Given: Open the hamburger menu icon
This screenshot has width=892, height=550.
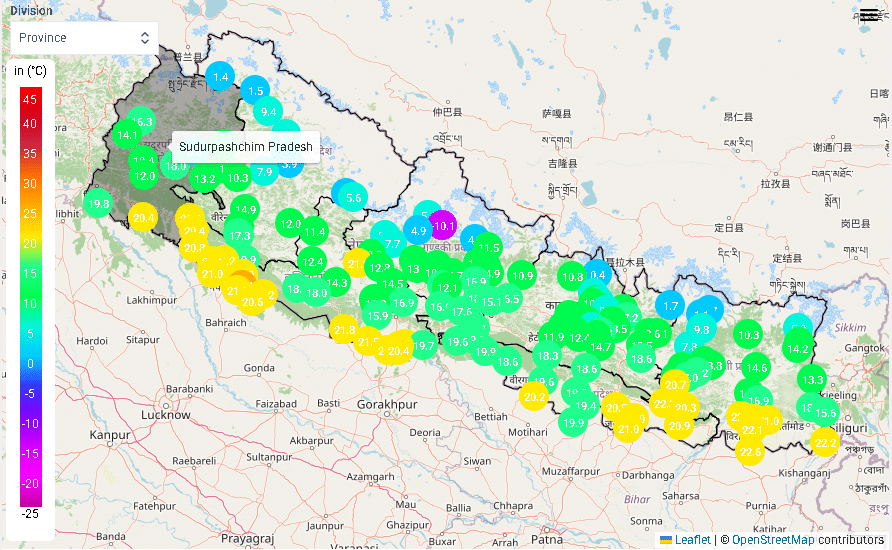Looking at the screenshot, I should (x=870, y=15).
